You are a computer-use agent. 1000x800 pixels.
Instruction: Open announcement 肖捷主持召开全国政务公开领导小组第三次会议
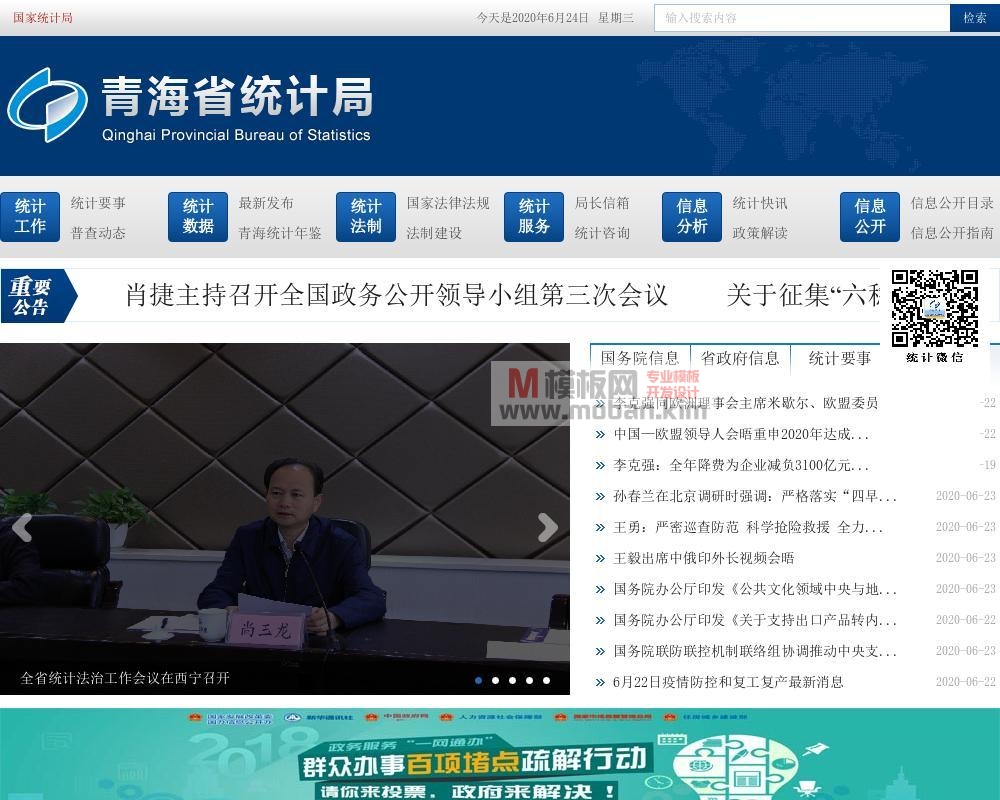point(397,295)
